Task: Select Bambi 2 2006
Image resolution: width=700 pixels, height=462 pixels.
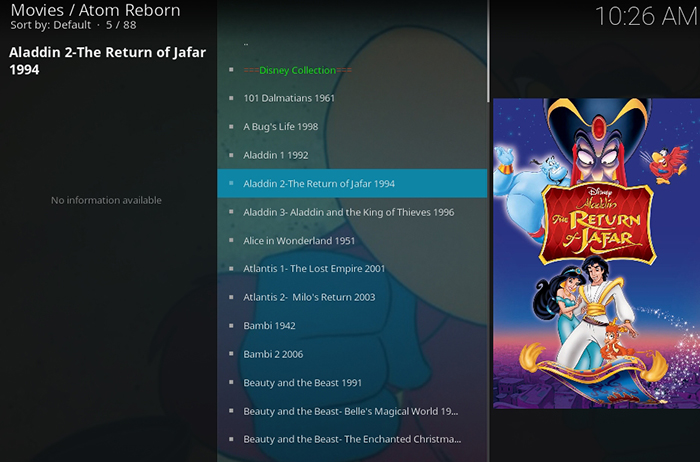Action: (352, 354)
